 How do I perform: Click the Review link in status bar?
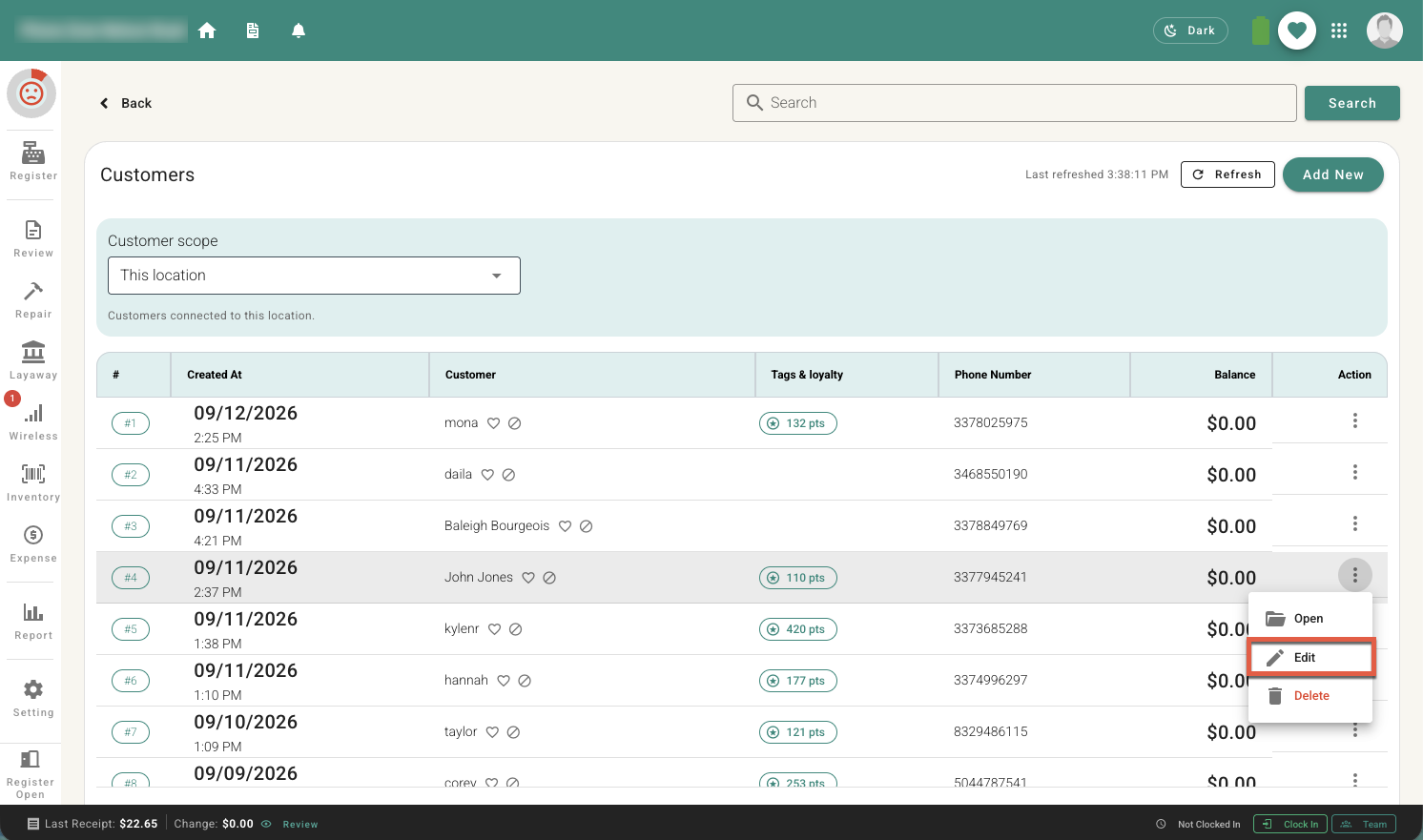[x=300, y=825]
